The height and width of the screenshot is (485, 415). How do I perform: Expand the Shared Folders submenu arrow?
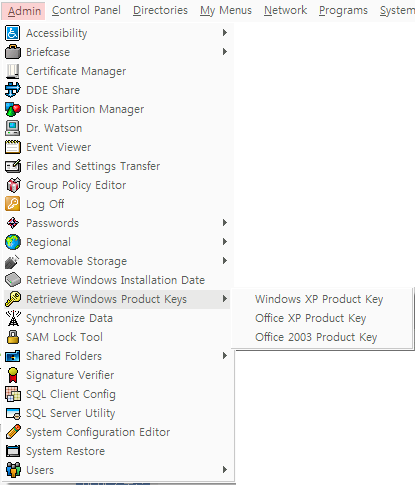(x=225, y=356)
